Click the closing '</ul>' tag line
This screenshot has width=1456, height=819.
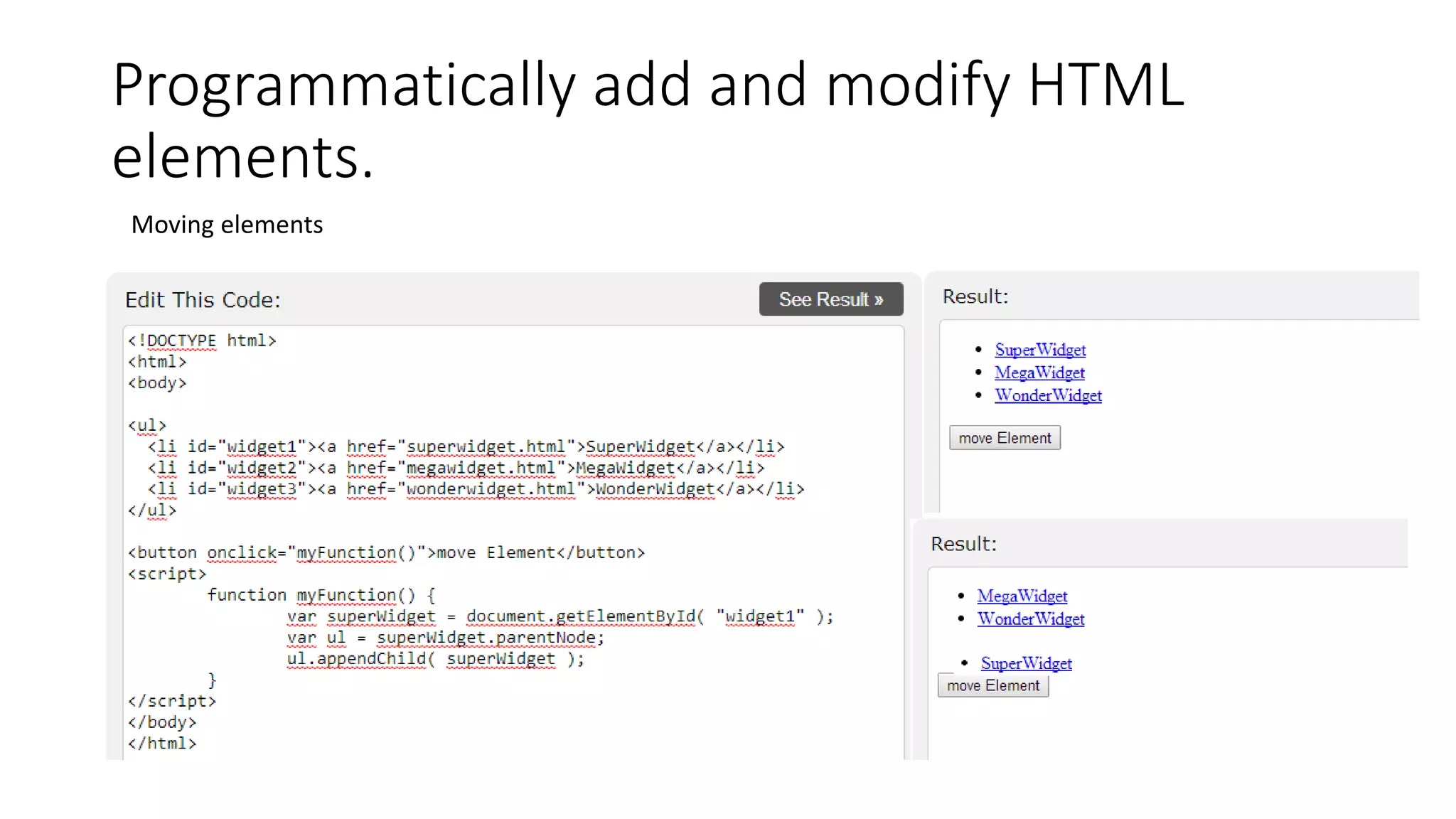coord(152,510)
